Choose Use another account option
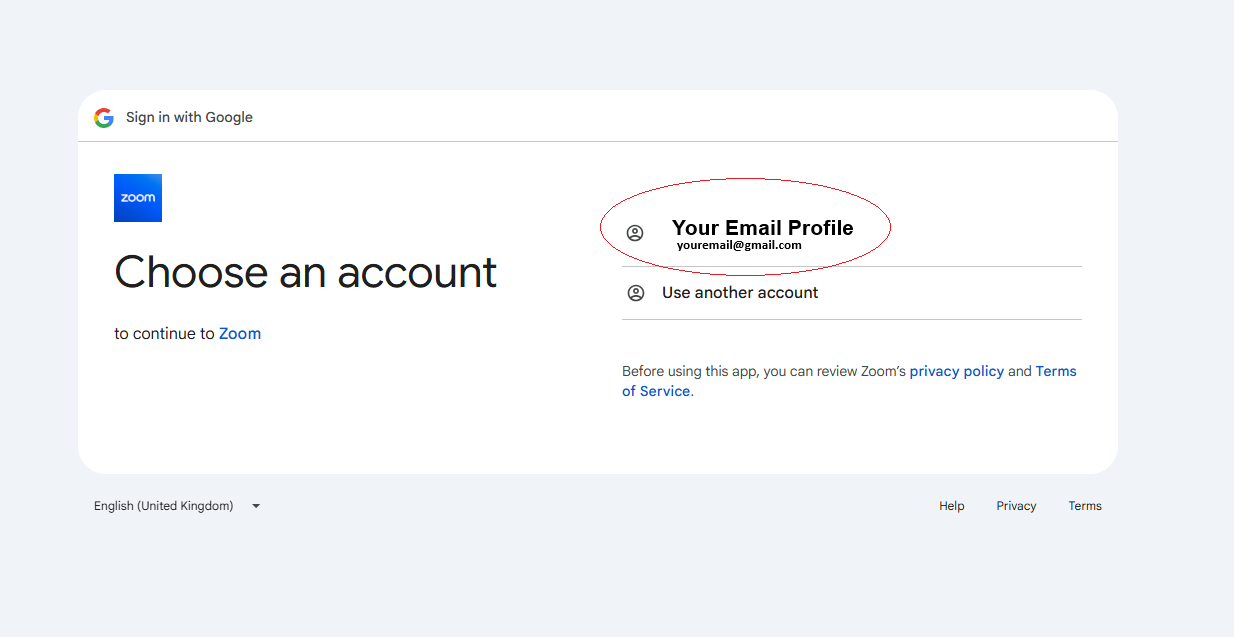1234x637 pixels. [x=852, y=293]
